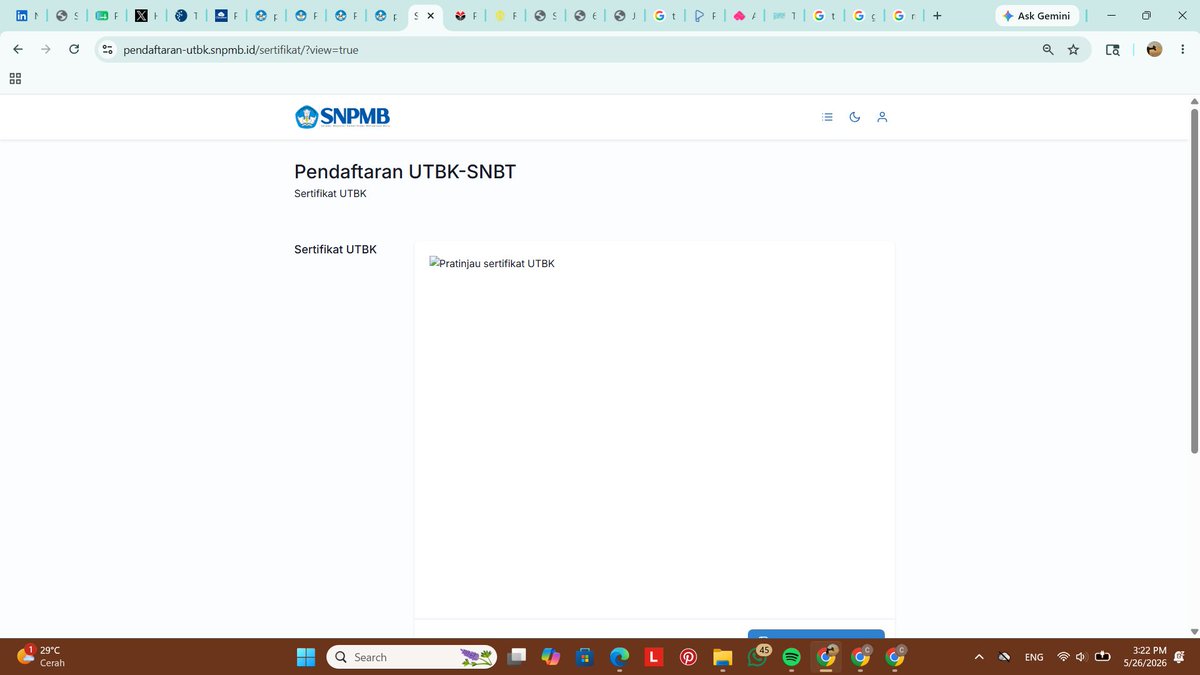Click the broken Pratinjau sertifikat UTBK image
Screen dimensions: 1200x675
coord(492,264)
